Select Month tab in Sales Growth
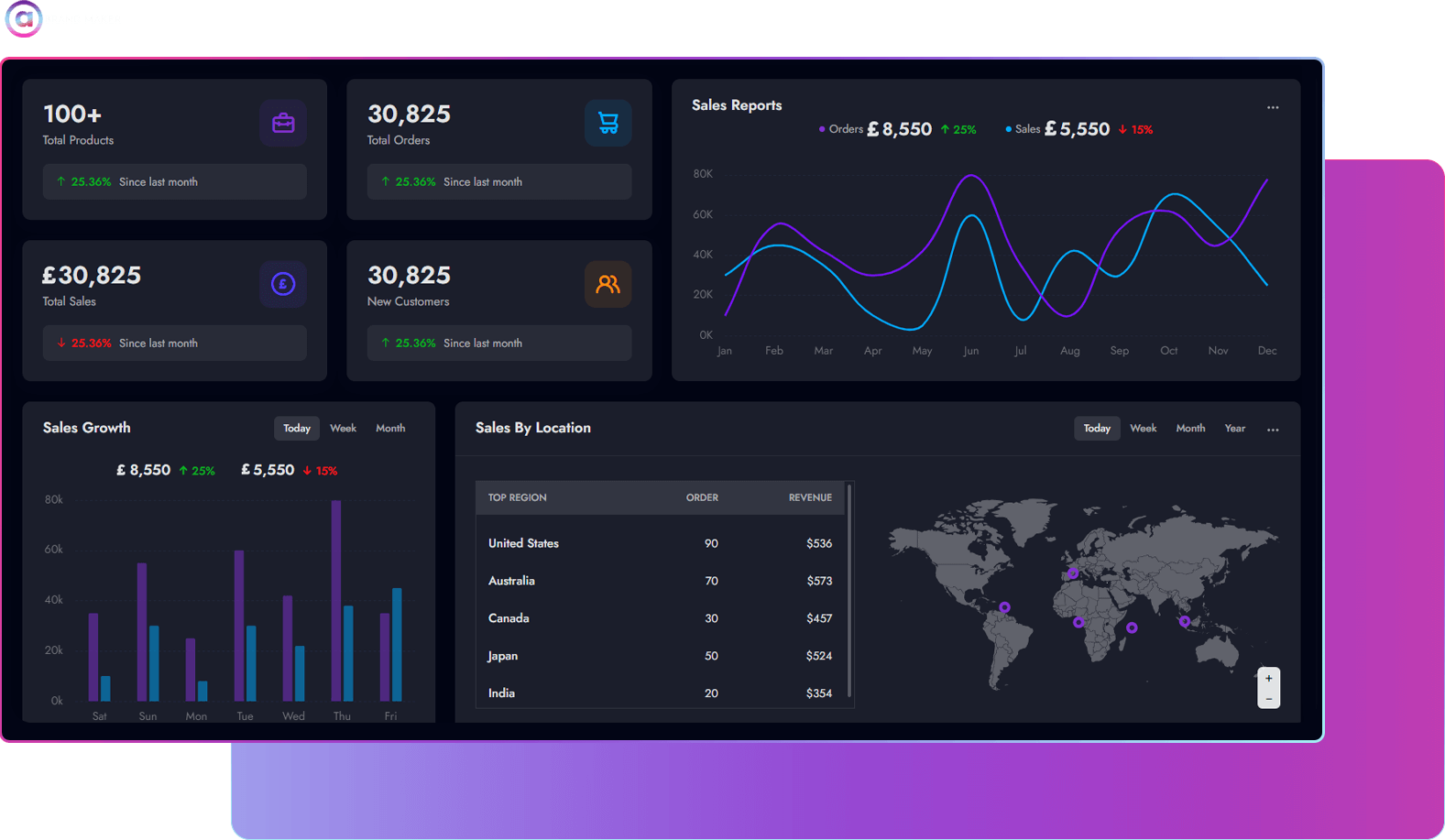Screen dimensions: 1445x840 tap(390, 428)
